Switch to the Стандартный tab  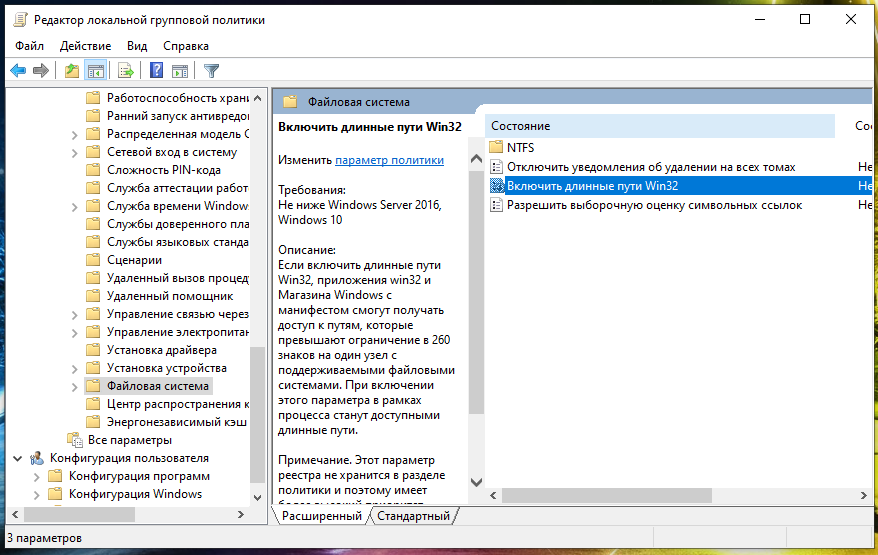pyautogui.click(x=414, y=516)
